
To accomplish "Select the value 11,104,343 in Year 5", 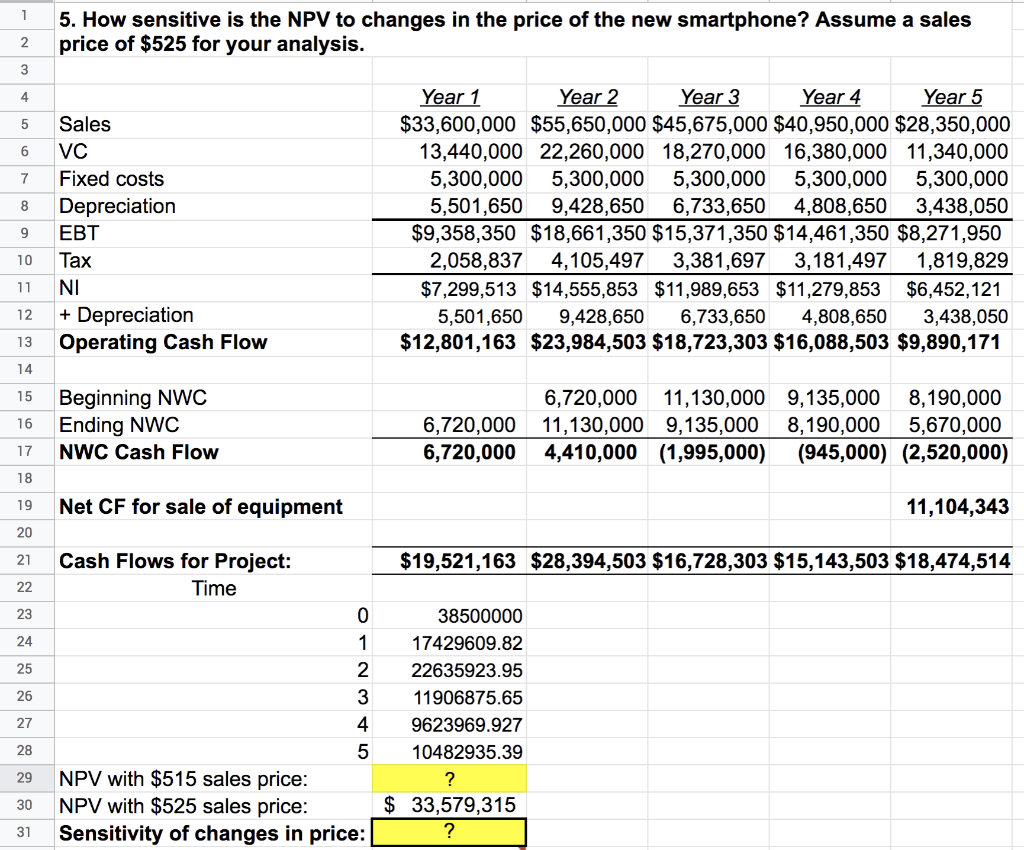I will (950, 506).
